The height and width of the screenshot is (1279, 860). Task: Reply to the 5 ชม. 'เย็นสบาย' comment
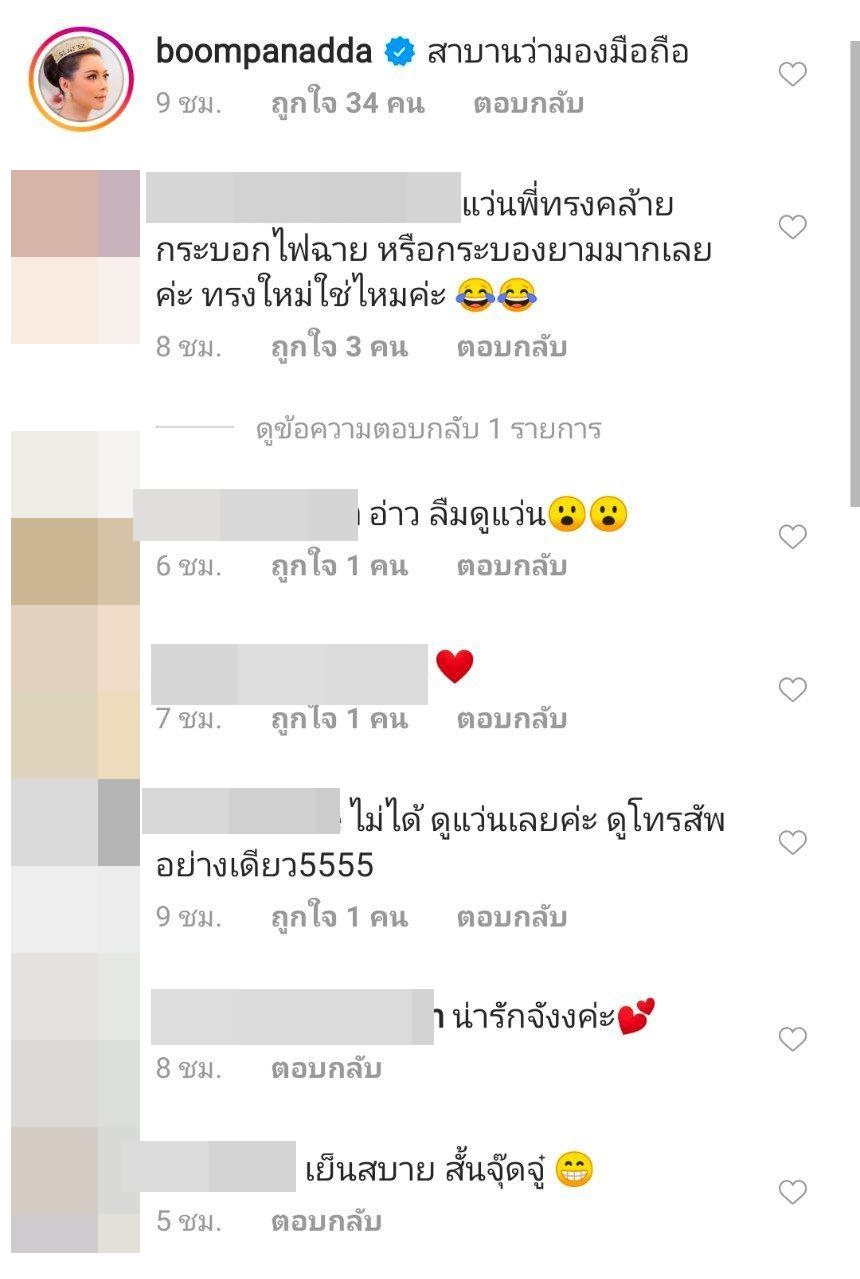(326, 1221)
